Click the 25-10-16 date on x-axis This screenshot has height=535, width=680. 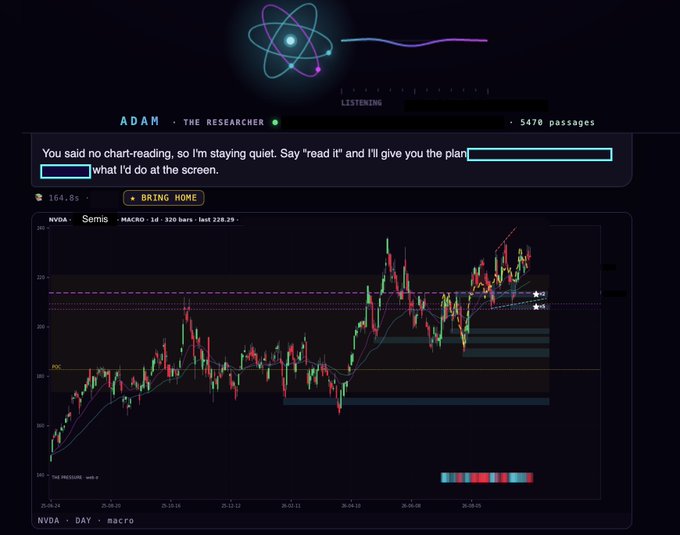coord(171,506)
